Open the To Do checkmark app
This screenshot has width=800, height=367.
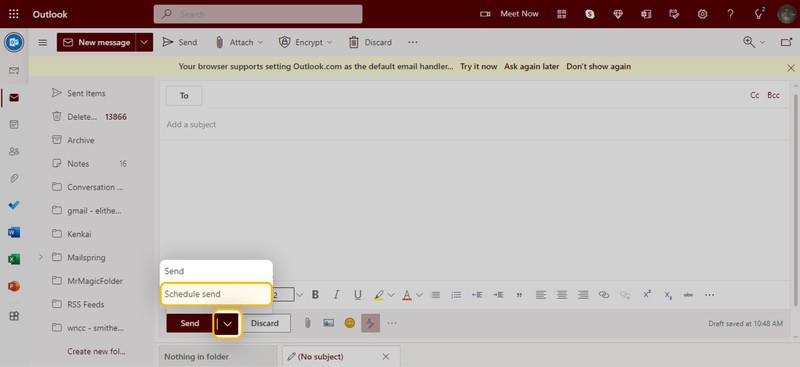tap(14, 205)
